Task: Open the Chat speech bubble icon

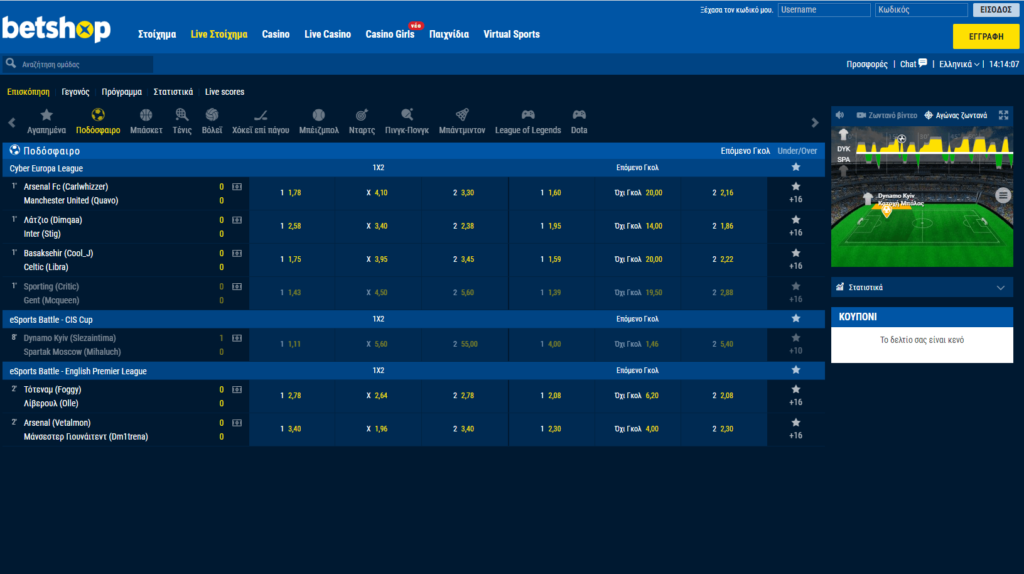Action: coord(923,63)
